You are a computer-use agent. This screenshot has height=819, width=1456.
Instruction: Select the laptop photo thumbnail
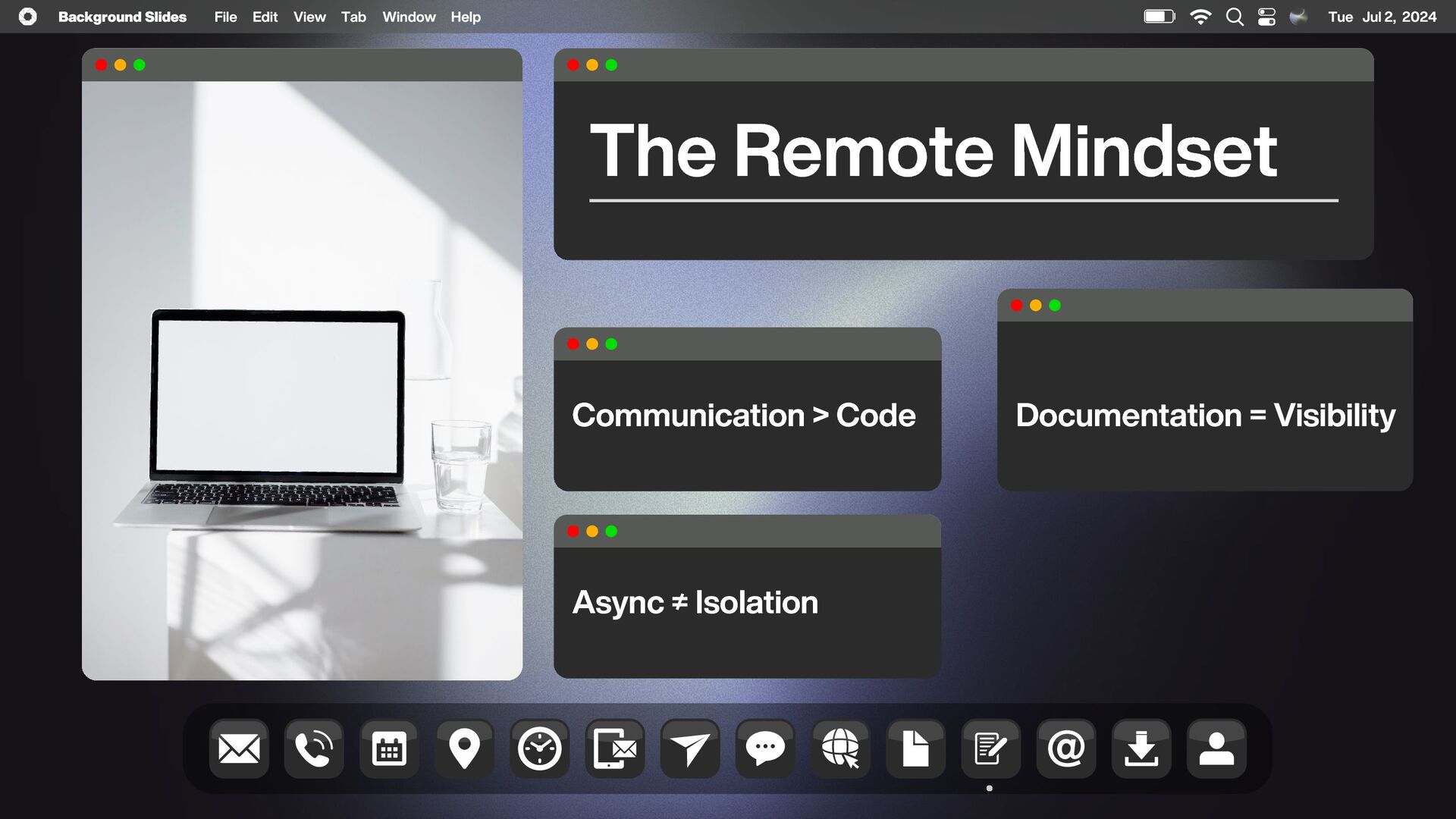(302, 379)
